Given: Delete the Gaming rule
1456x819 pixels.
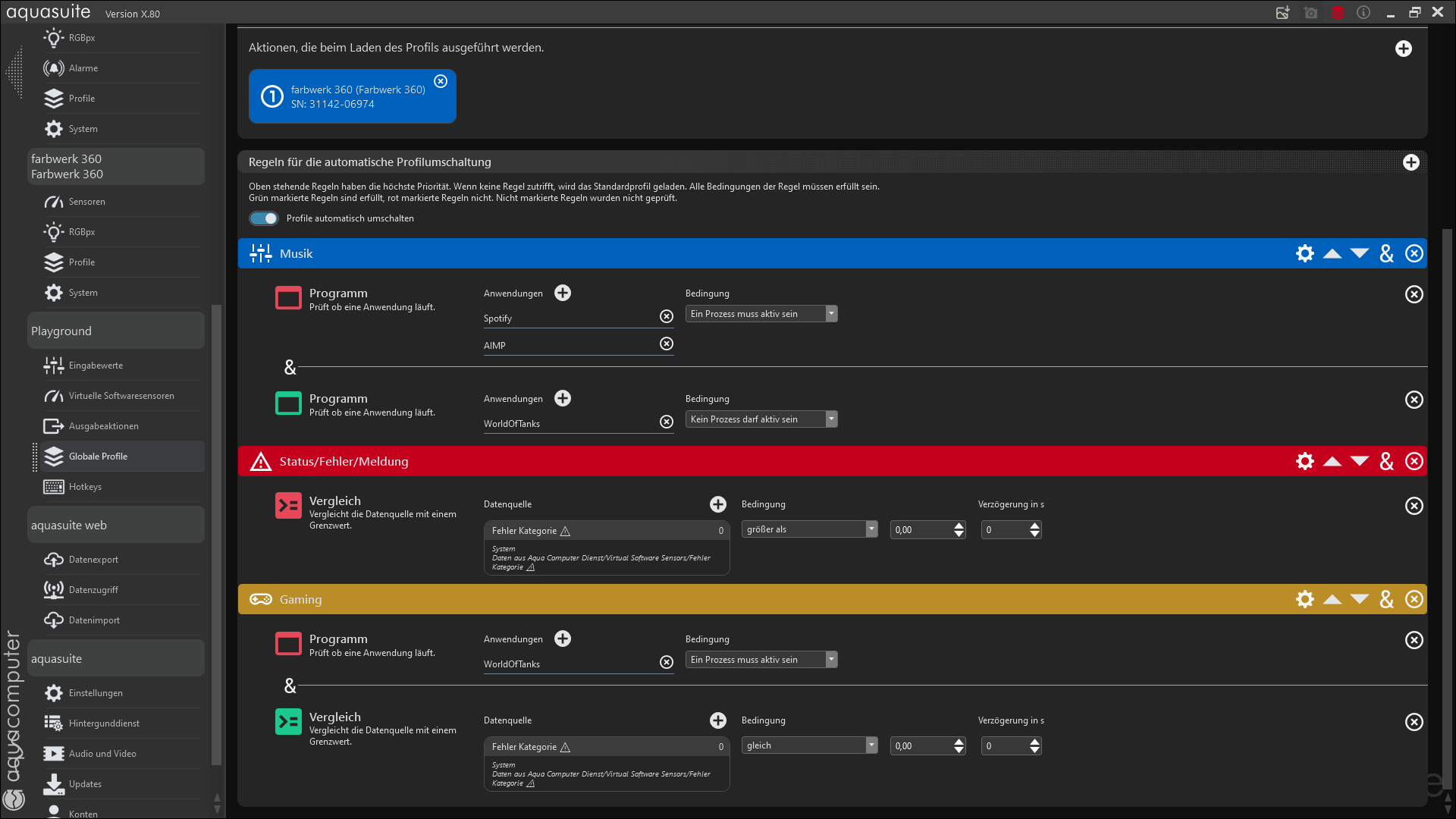Looking at the screenshot, I should click(x=1414, y=599).
